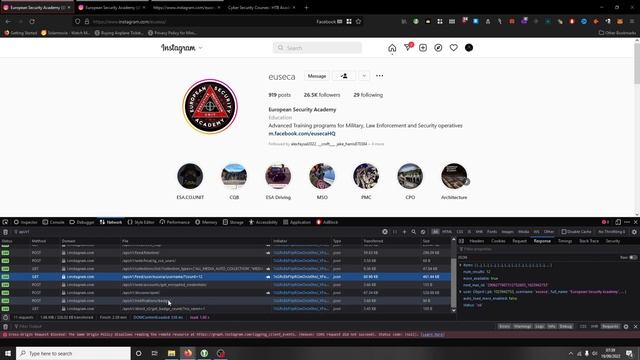
Task: Open console settings gear icon
Action: coord(626,327)
